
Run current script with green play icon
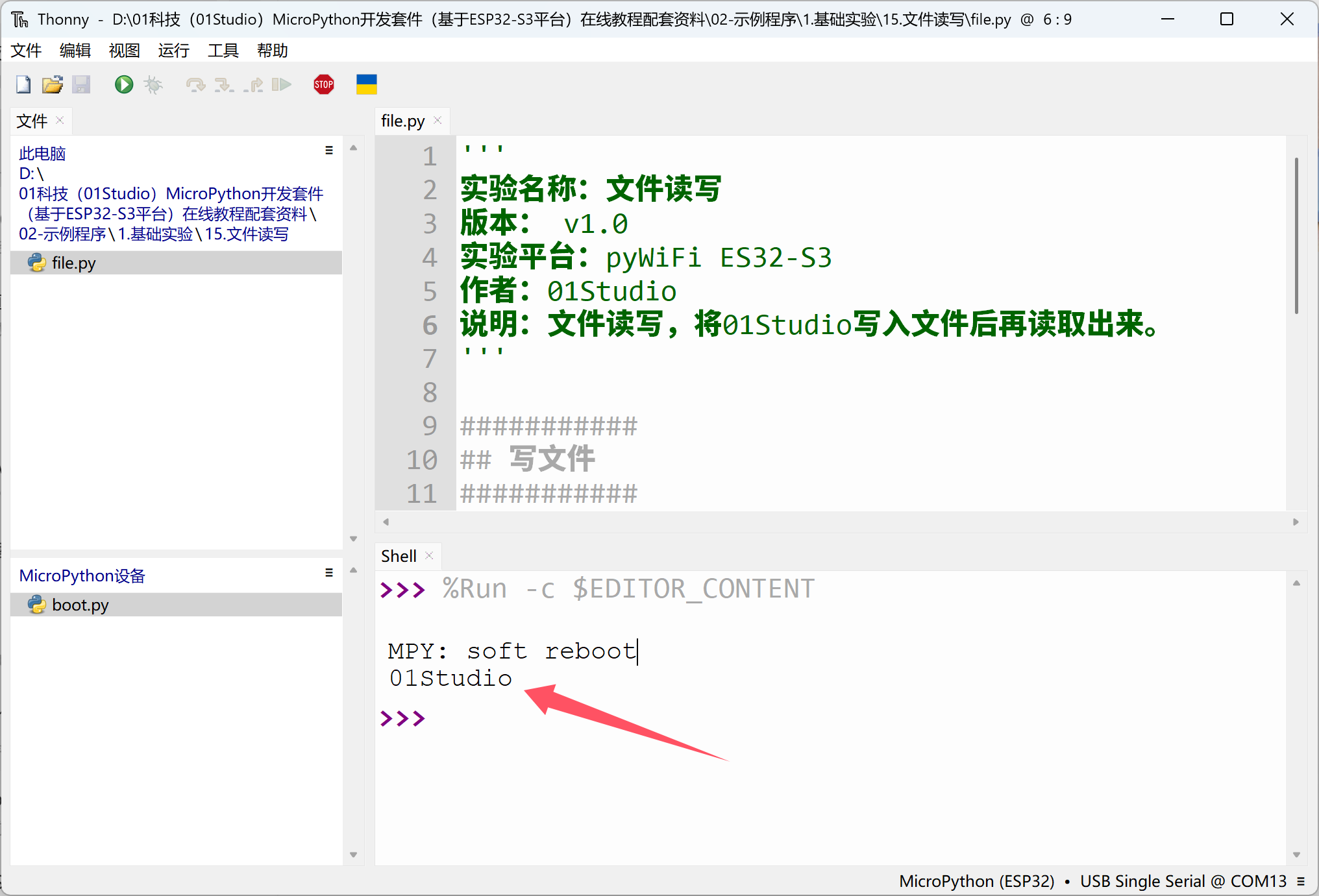pyautogui.click(x=123, y=85)
